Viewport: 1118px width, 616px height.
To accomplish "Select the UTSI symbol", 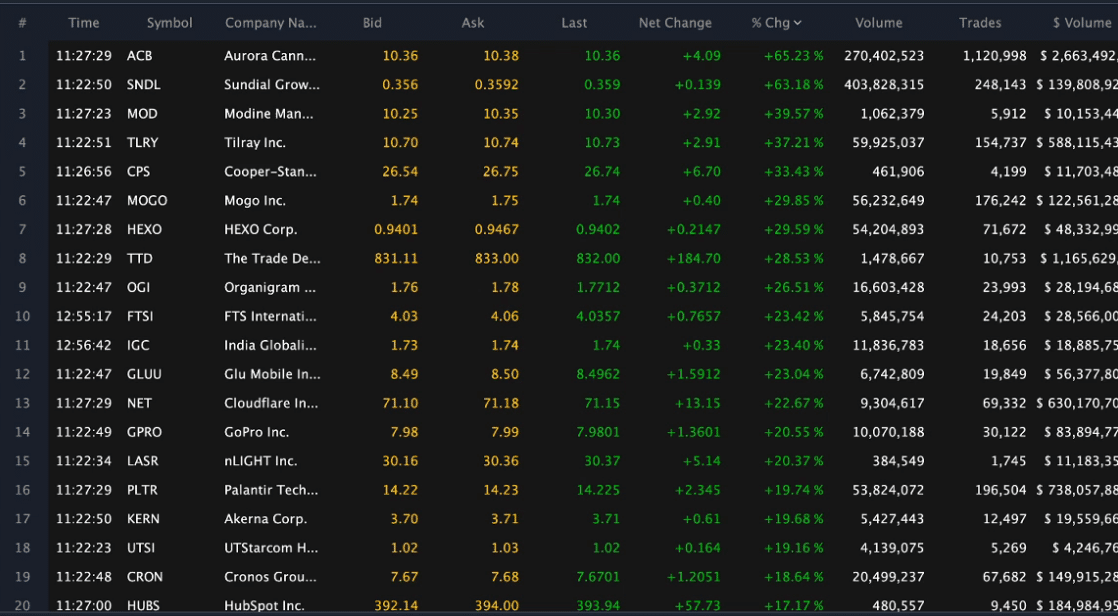I will 140,548.
